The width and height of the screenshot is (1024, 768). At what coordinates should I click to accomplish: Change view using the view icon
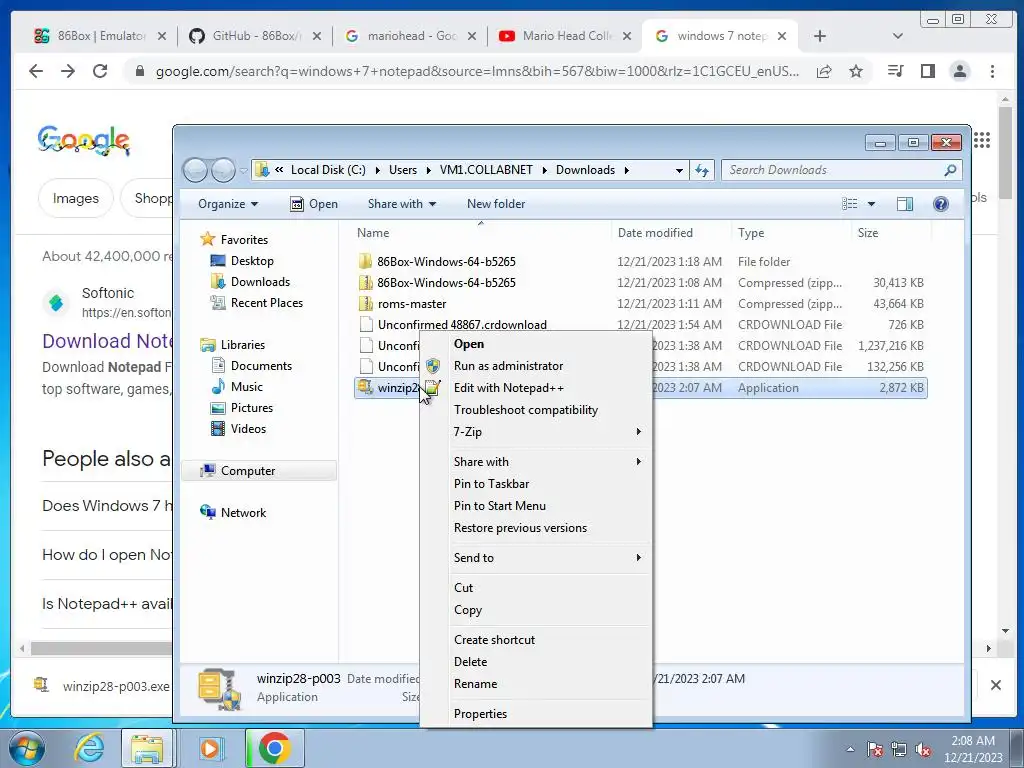[850, 204]
